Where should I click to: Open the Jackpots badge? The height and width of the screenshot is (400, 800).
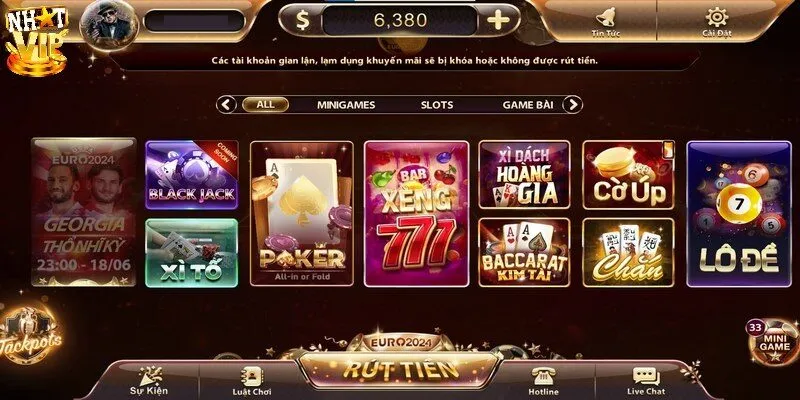click(x=31, y=336)
